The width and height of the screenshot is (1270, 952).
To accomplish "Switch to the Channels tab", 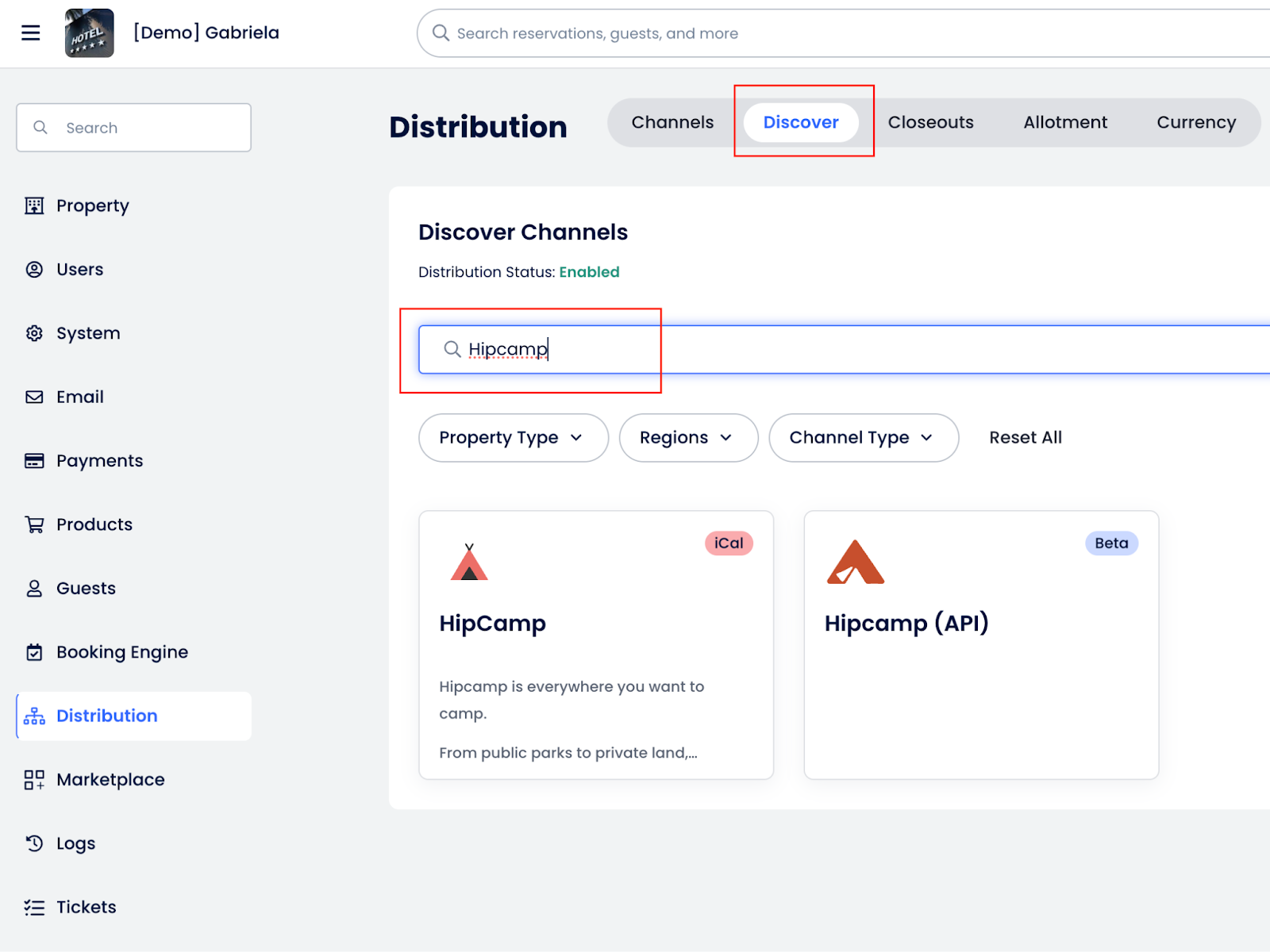I will [x=672, y=122].
